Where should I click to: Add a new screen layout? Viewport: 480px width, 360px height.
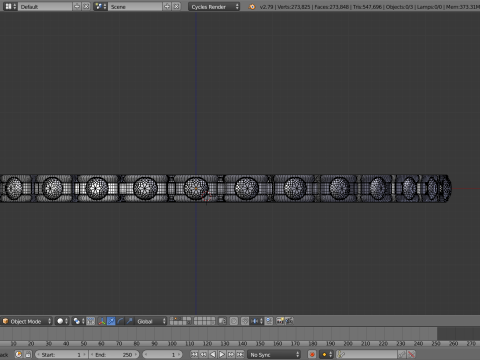tap(77, 6)
